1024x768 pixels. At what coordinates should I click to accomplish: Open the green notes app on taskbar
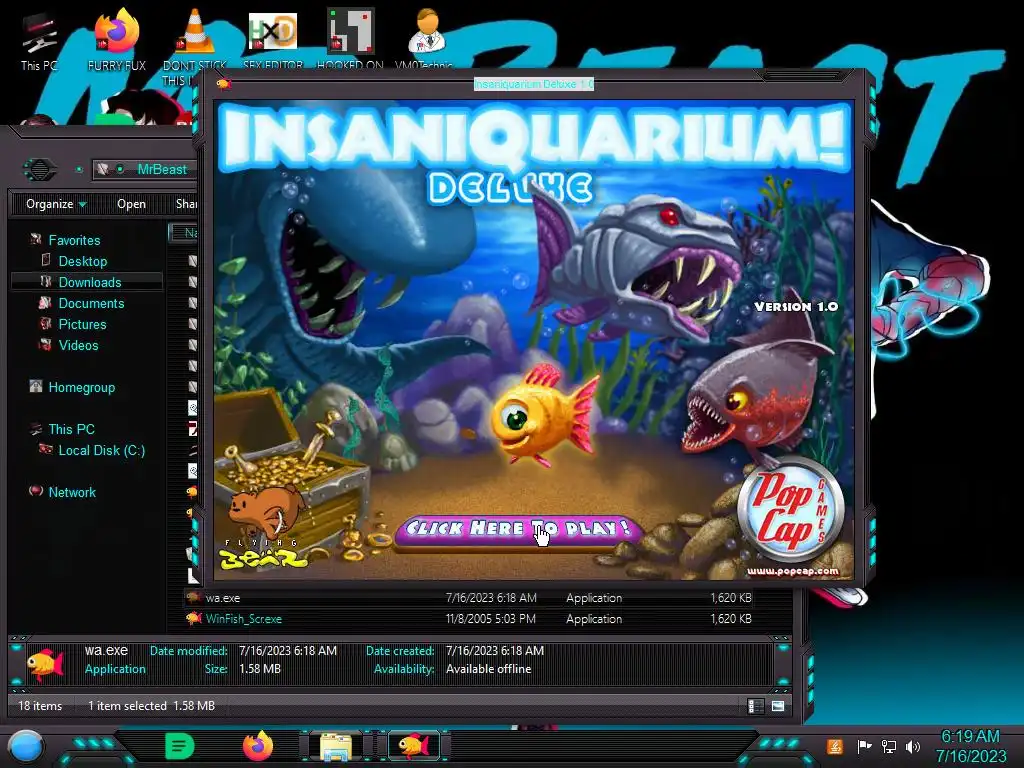[x=180, y=746]
